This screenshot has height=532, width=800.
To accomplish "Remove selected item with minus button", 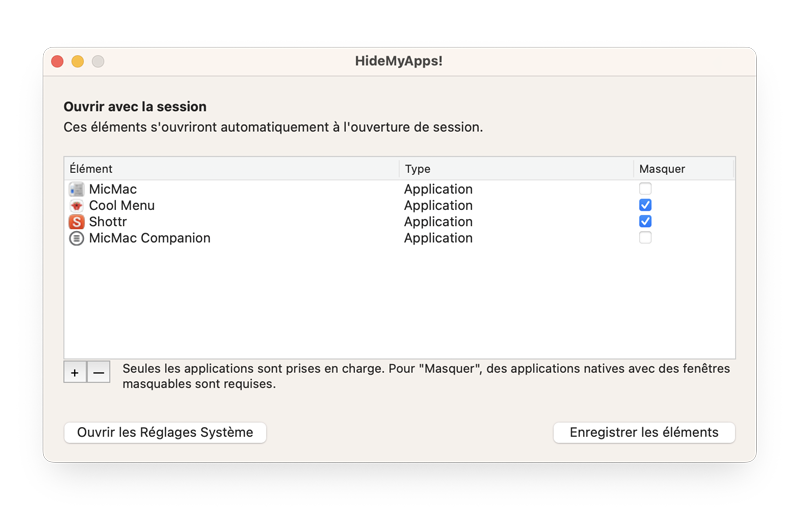I will [98, 372].
